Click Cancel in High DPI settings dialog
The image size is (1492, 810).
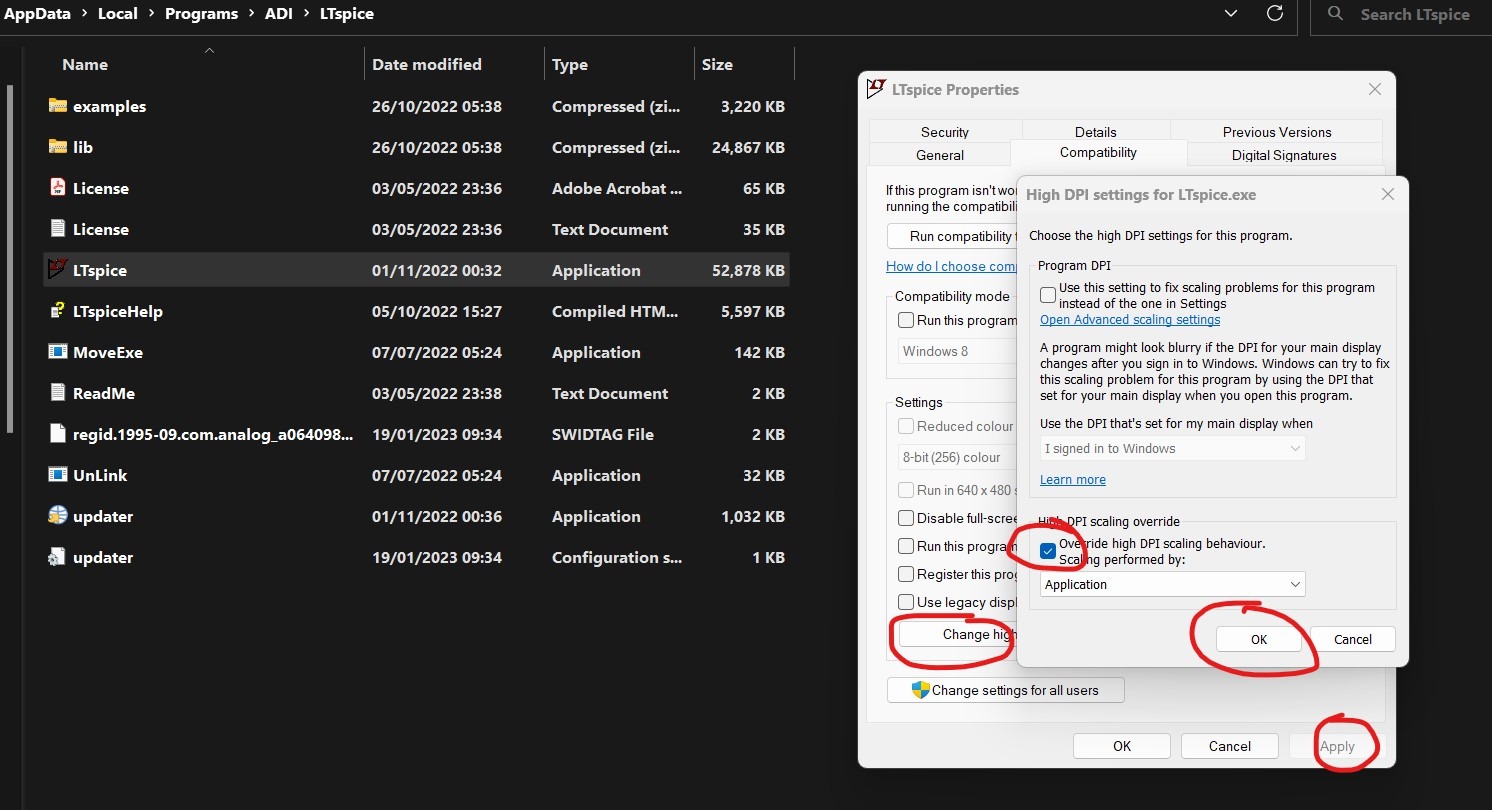click(1353, 639)
